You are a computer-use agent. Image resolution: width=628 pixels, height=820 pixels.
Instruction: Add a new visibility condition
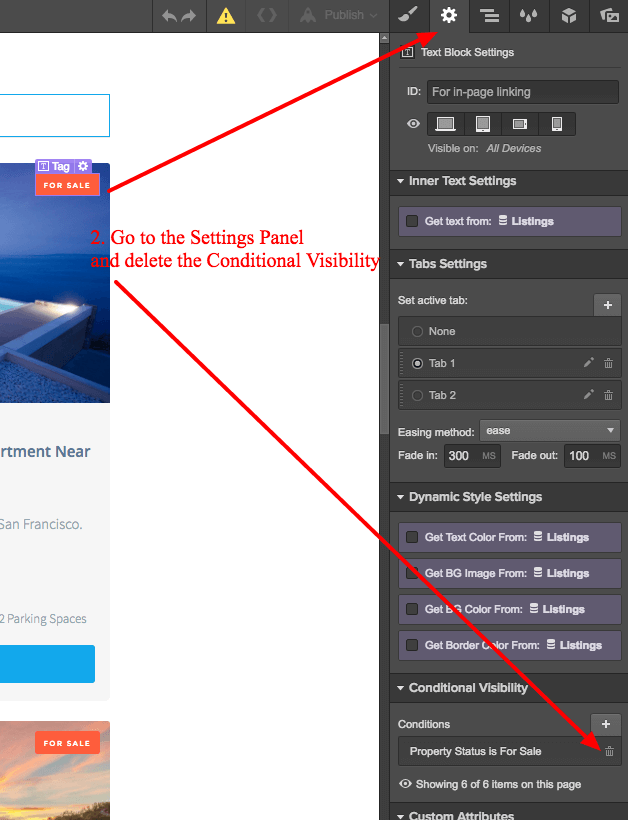coord(606,724)
